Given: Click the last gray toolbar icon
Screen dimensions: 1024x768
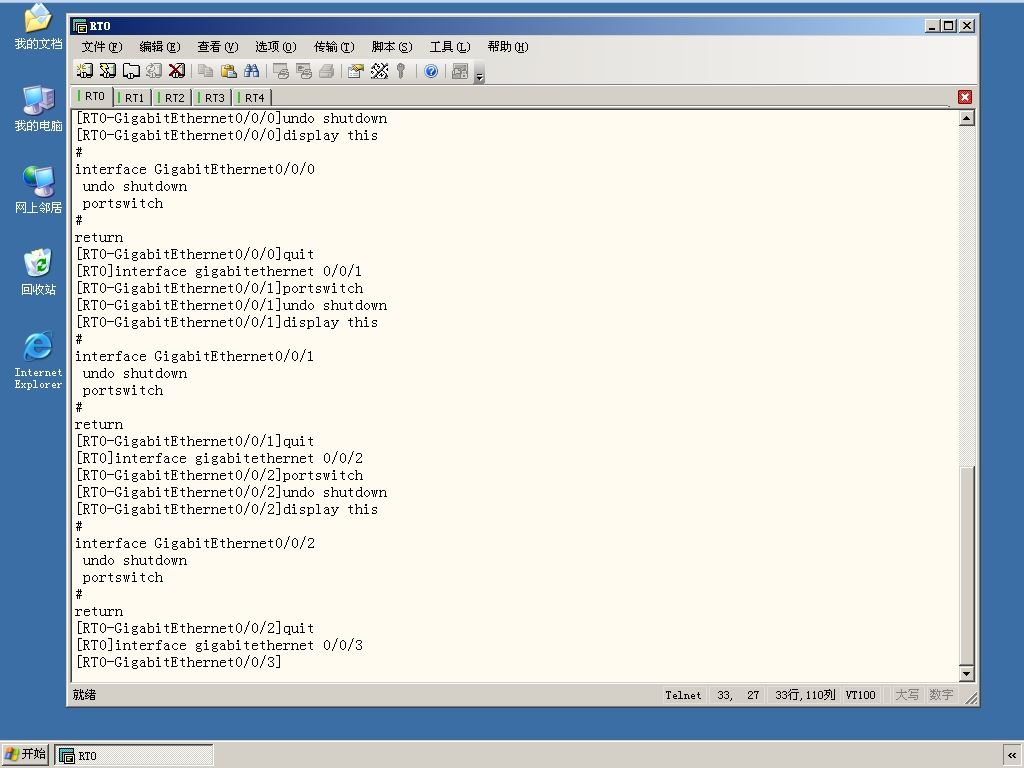Looking at the screenshot, I should point(460,71).
